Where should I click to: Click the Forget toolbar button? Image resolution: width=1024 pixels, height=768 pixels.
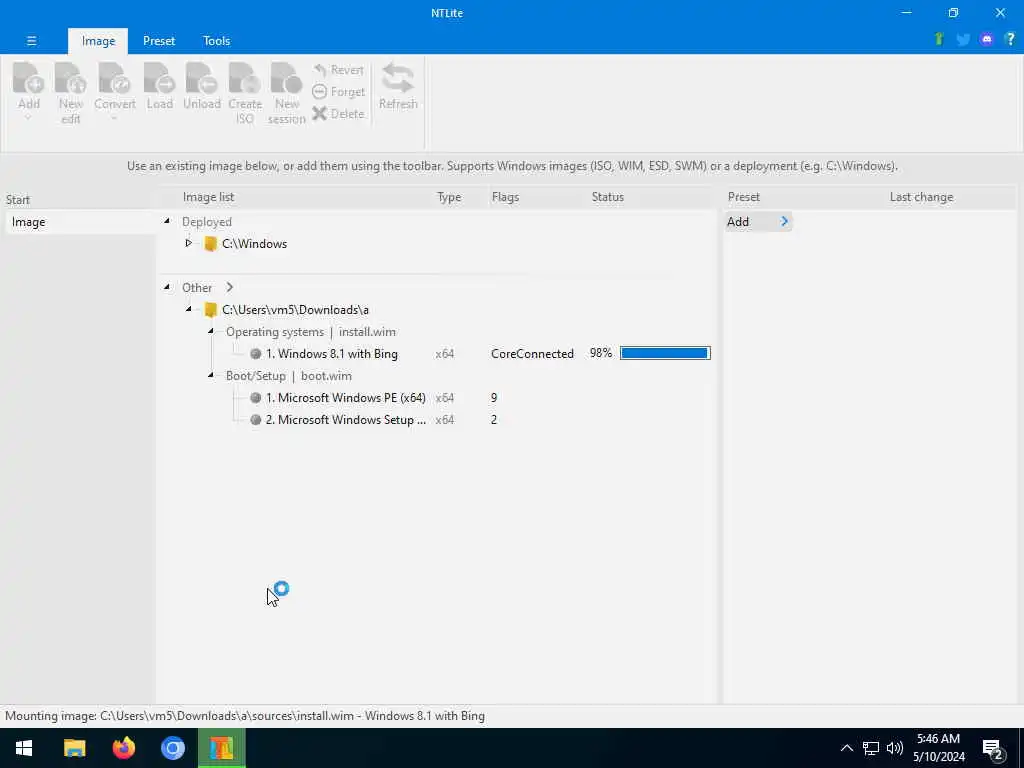click(x=338, y=92)
